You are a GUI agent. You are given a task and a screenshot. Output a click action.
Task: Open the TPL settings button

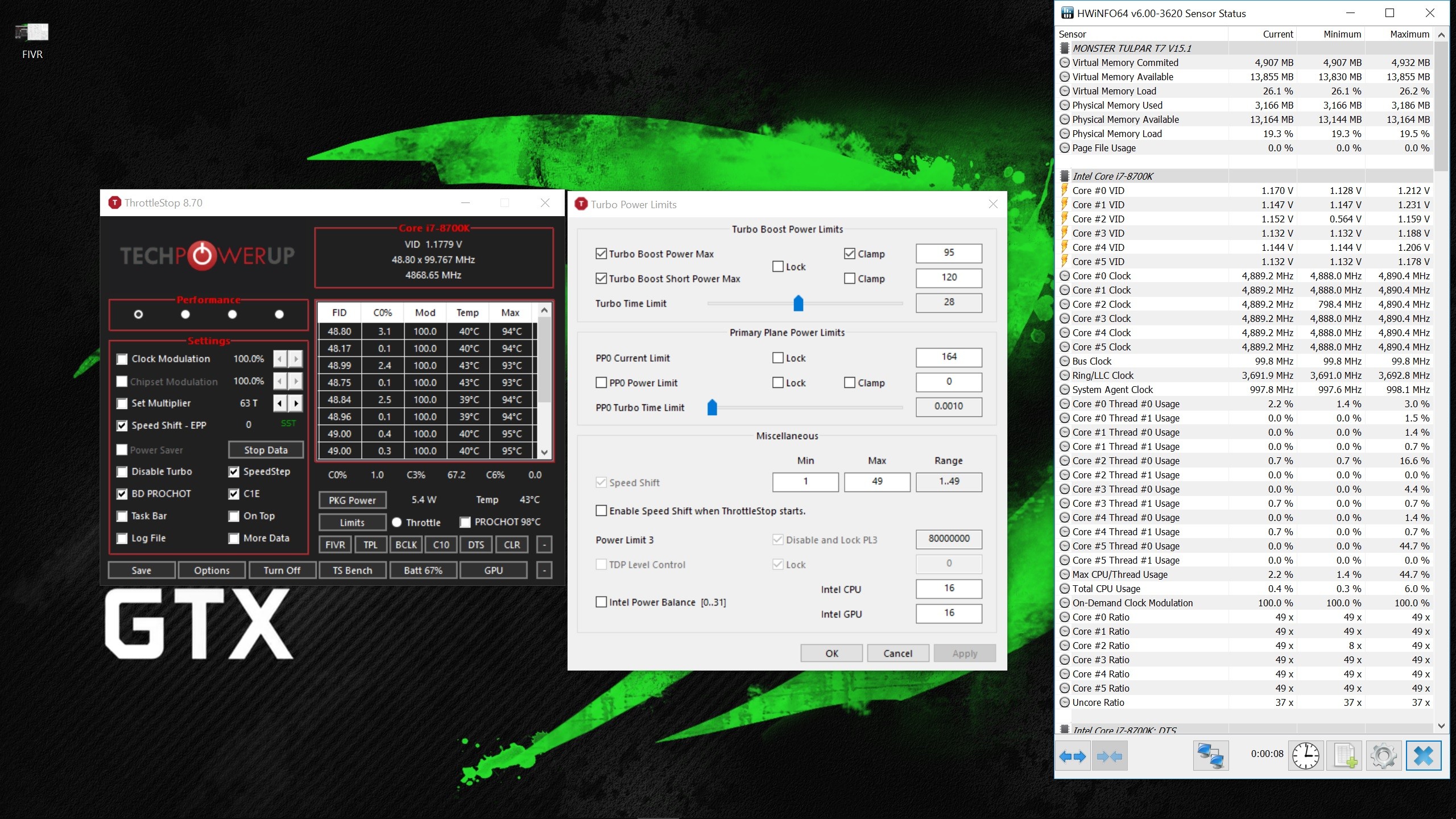click(370, 544)
